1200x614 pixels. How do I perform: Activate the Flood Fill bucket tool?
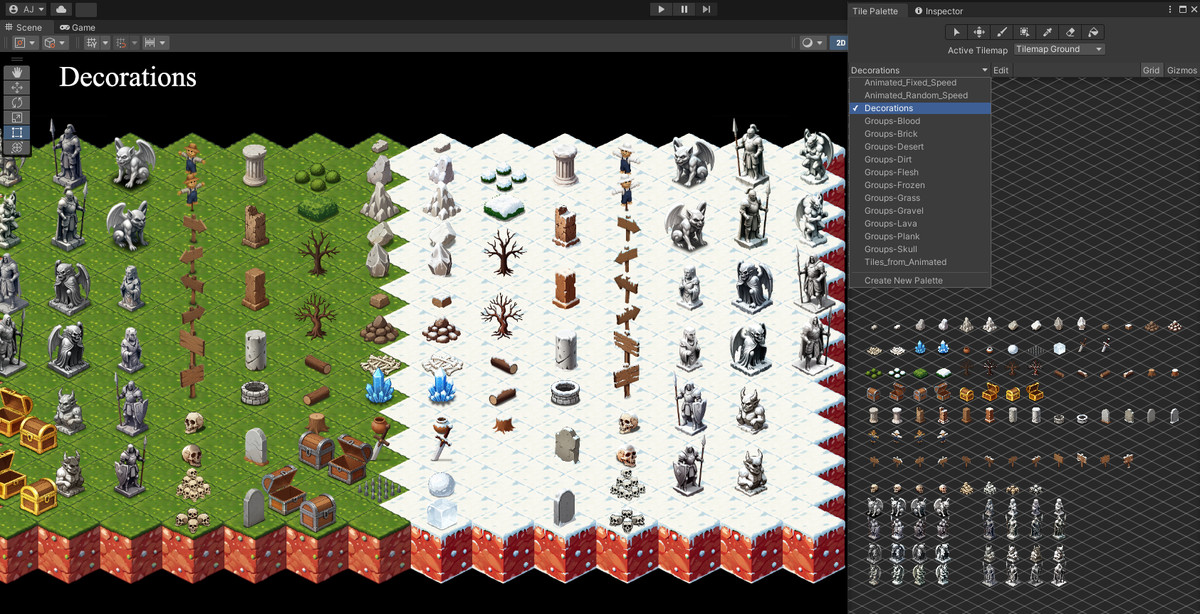[1093, 31]
